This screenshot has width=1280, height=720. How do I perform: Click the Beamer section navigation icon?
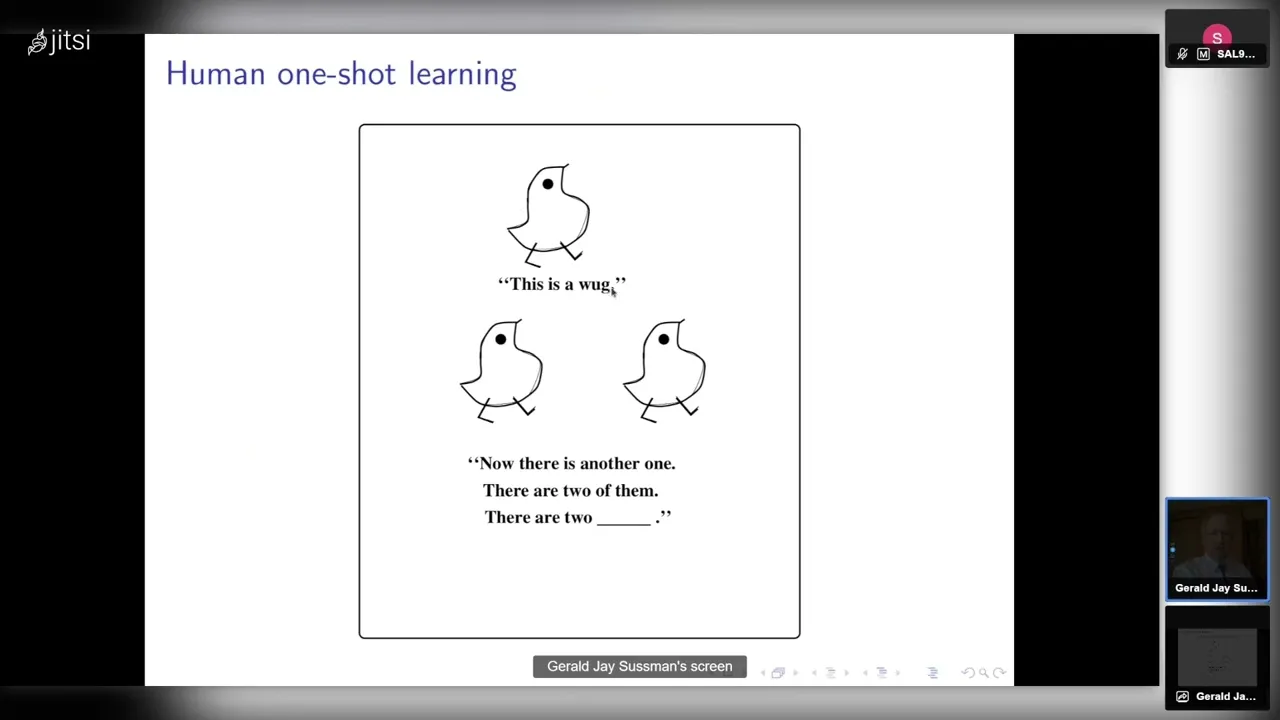[x=882, y=673]
